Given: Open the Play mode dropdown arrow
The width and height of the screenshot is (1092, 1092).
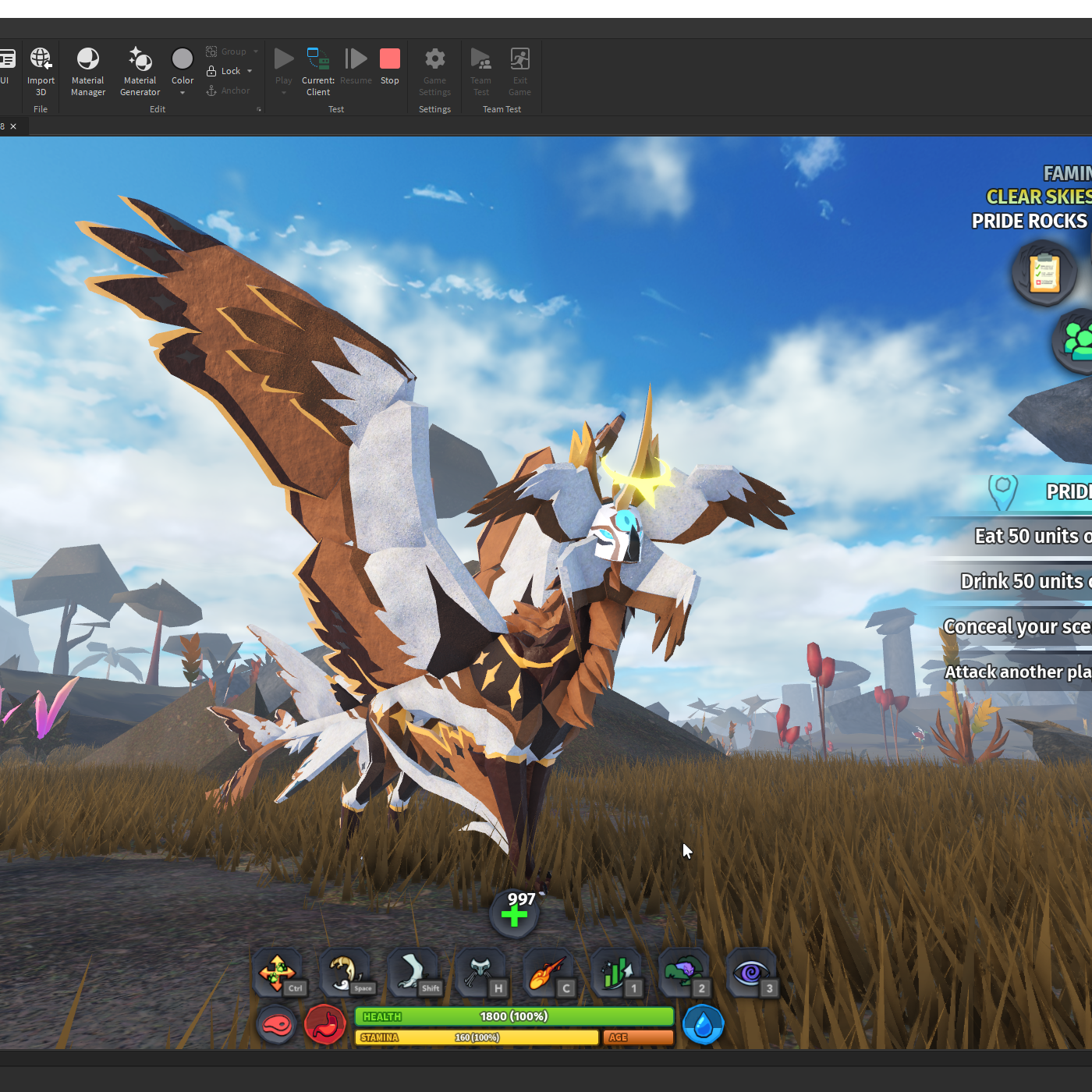Looking at the screenshot, I should 284,93.
